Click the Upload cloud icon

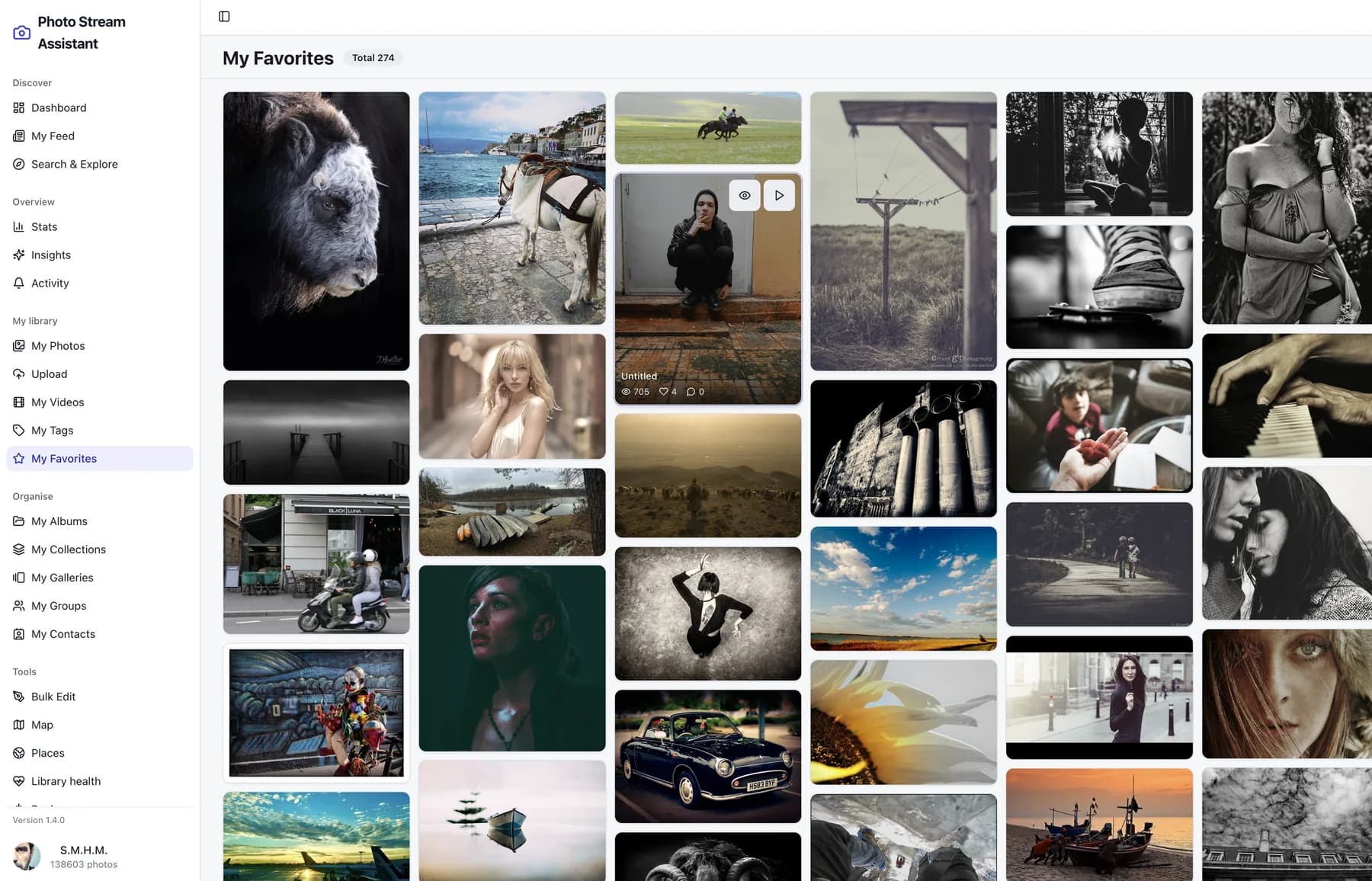pyautogui.click(x=19, y=373)
